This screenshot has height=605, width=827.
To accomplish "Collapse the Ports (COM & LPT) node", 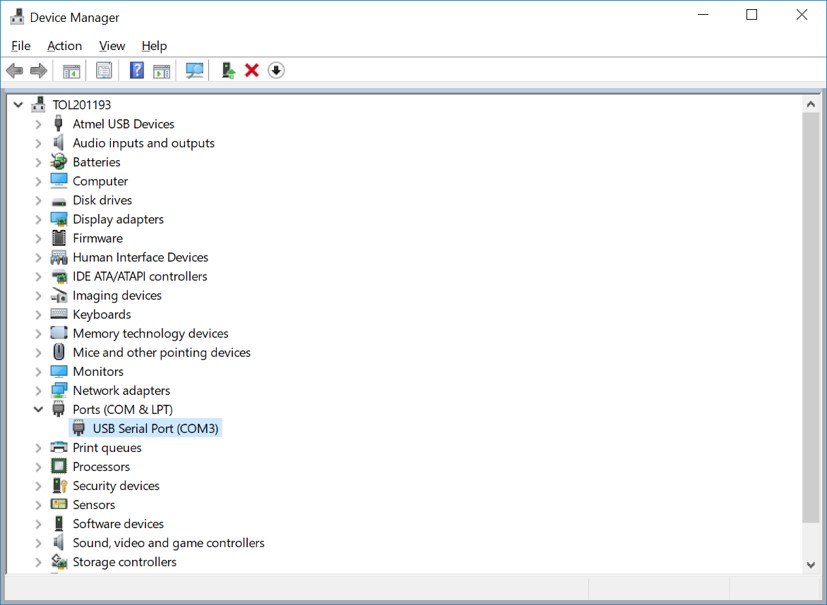I will coord(38,409).
